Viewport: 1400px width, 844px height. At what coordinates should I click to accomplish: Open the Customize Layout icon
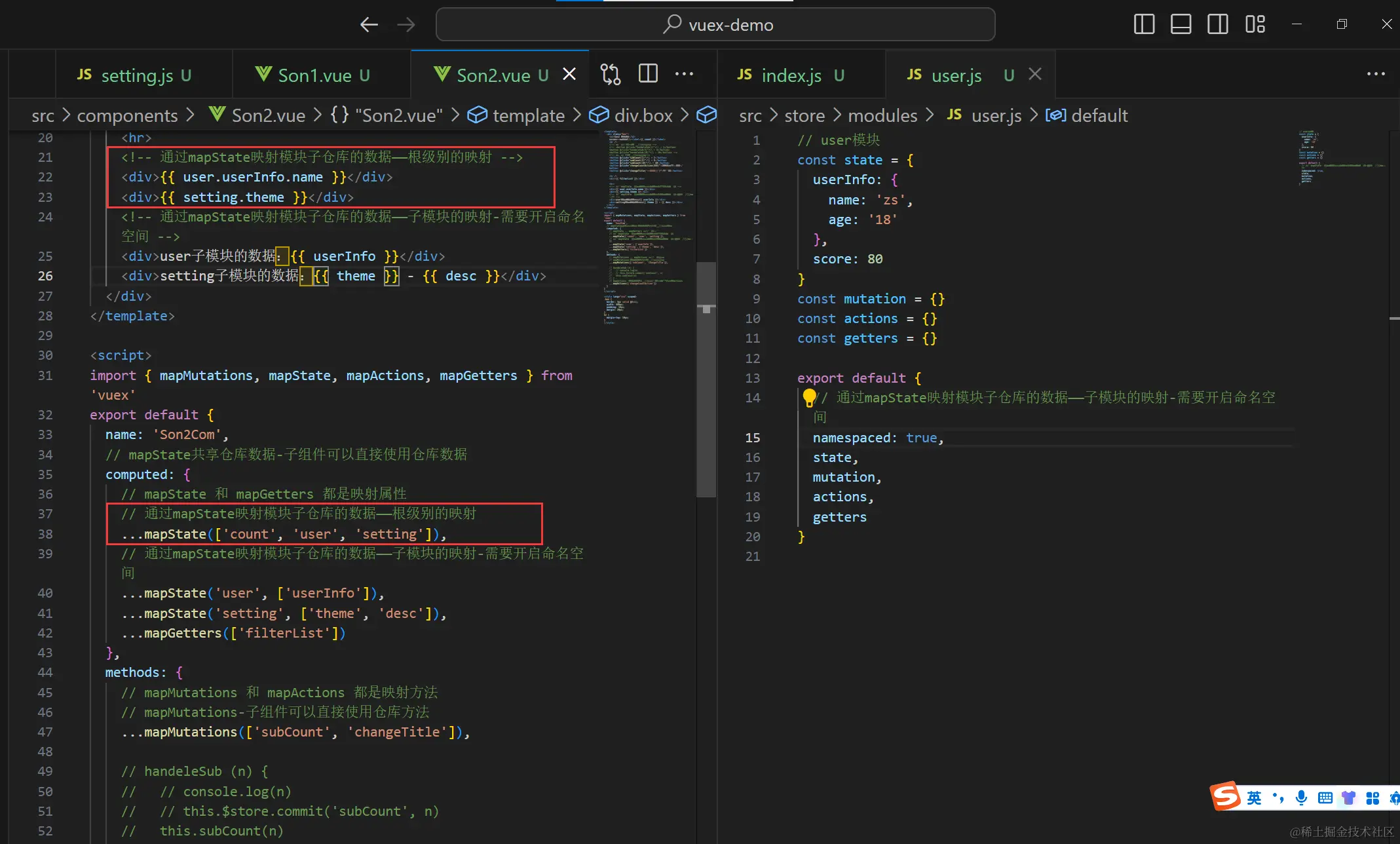1255,24
